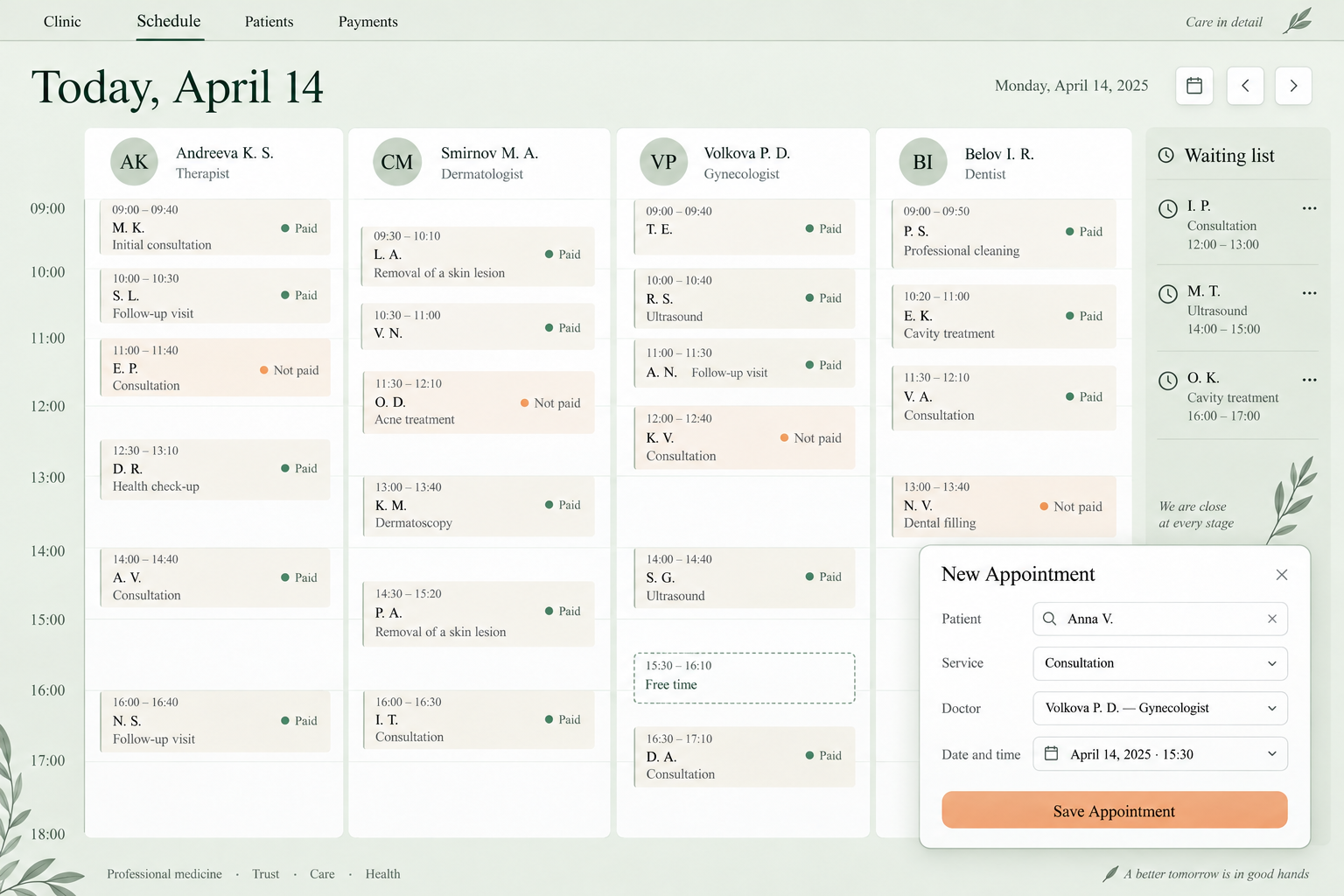Screen dimensions: 1344x896
Task: Open E. P. 11:00 unpaid consultation
Action: [215, 367]
